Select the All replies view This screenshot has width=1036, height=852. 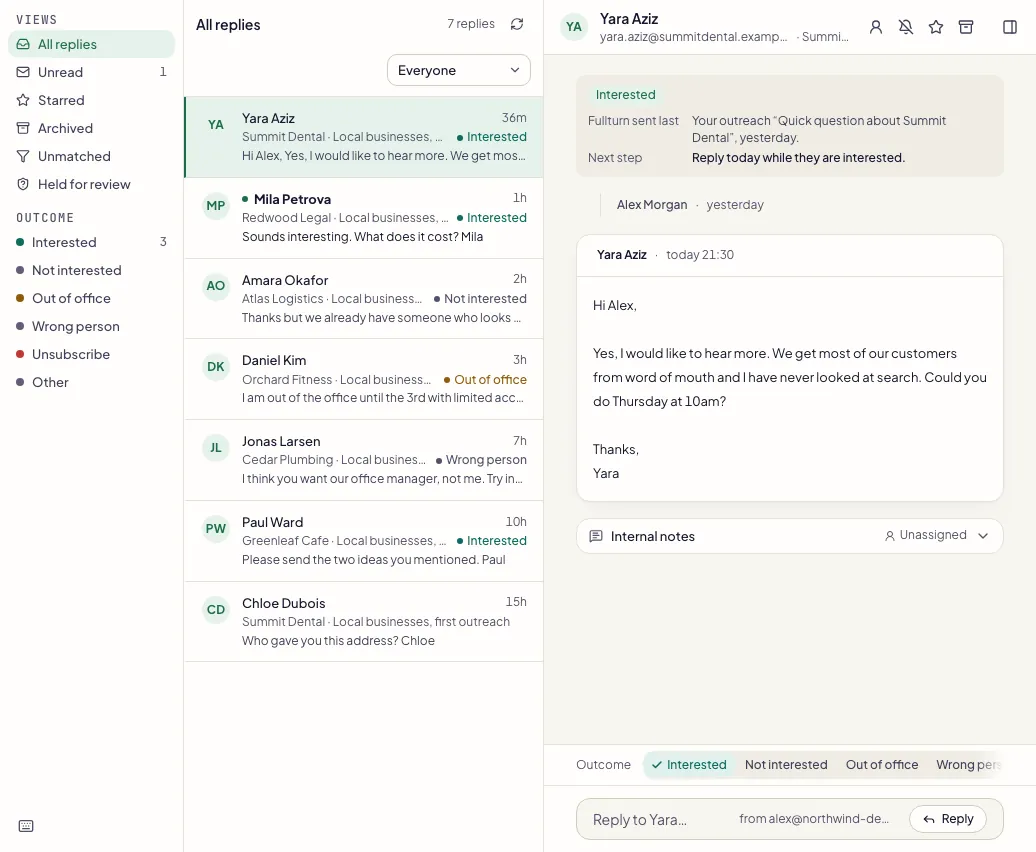point(91,44)
